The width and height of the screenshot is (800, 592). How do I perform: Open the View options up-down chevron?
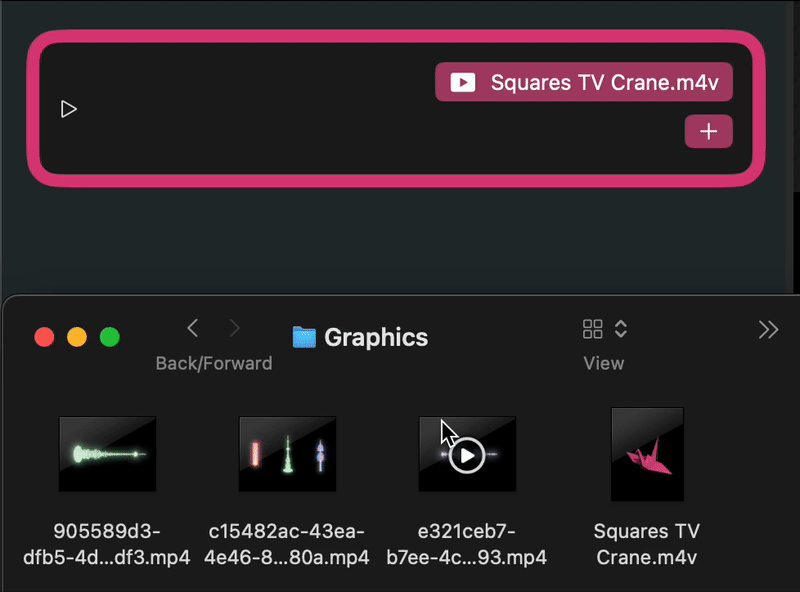(620, 329)
